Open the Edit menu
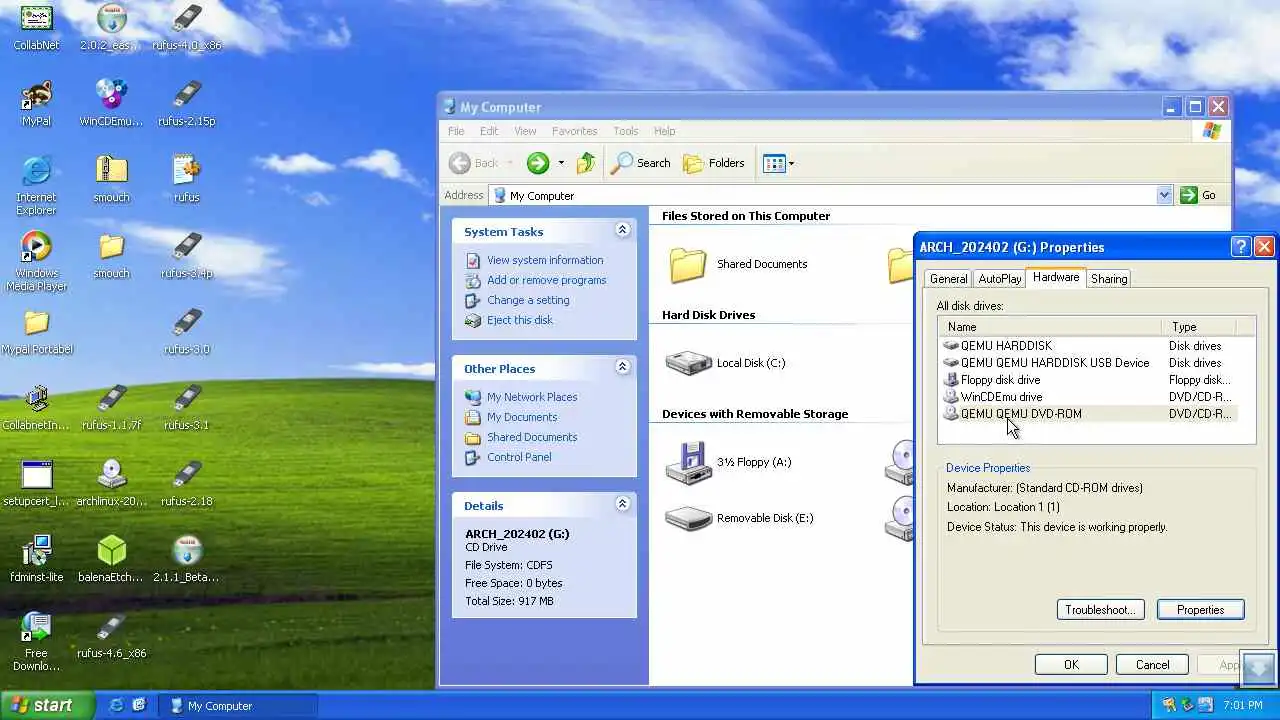The height and width of the screenshot is (720, 1280). point(489,131)
